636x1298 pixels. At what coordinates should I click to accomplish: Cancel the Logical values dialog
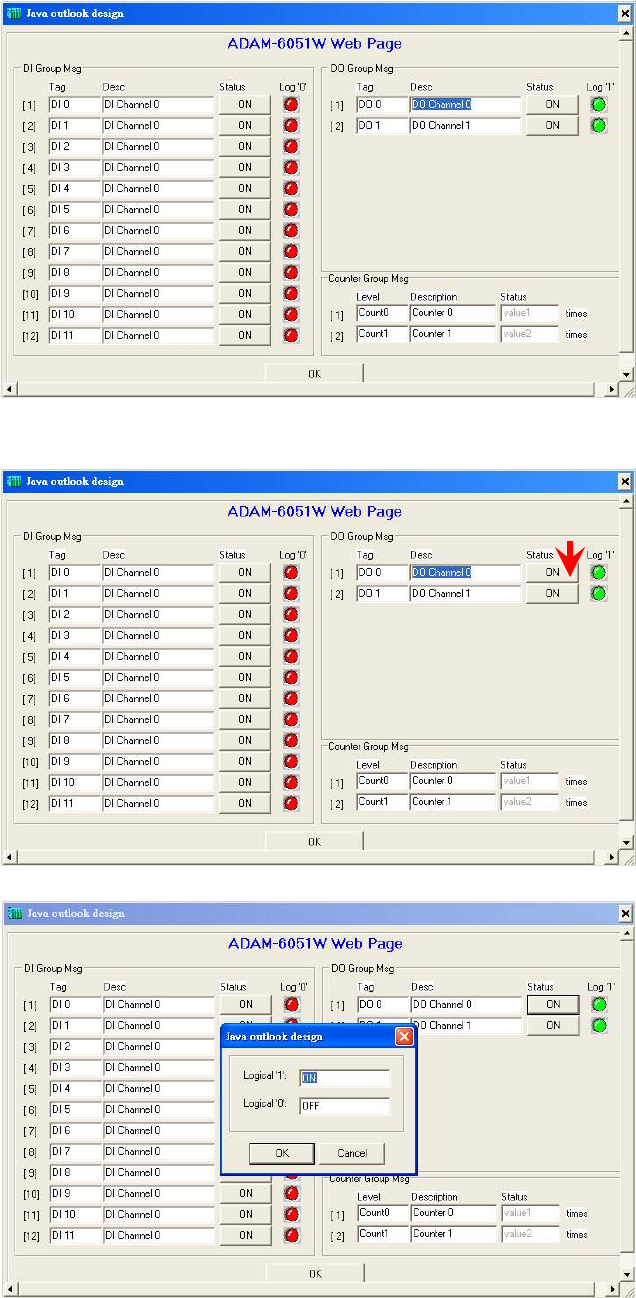click(352, 1153)
